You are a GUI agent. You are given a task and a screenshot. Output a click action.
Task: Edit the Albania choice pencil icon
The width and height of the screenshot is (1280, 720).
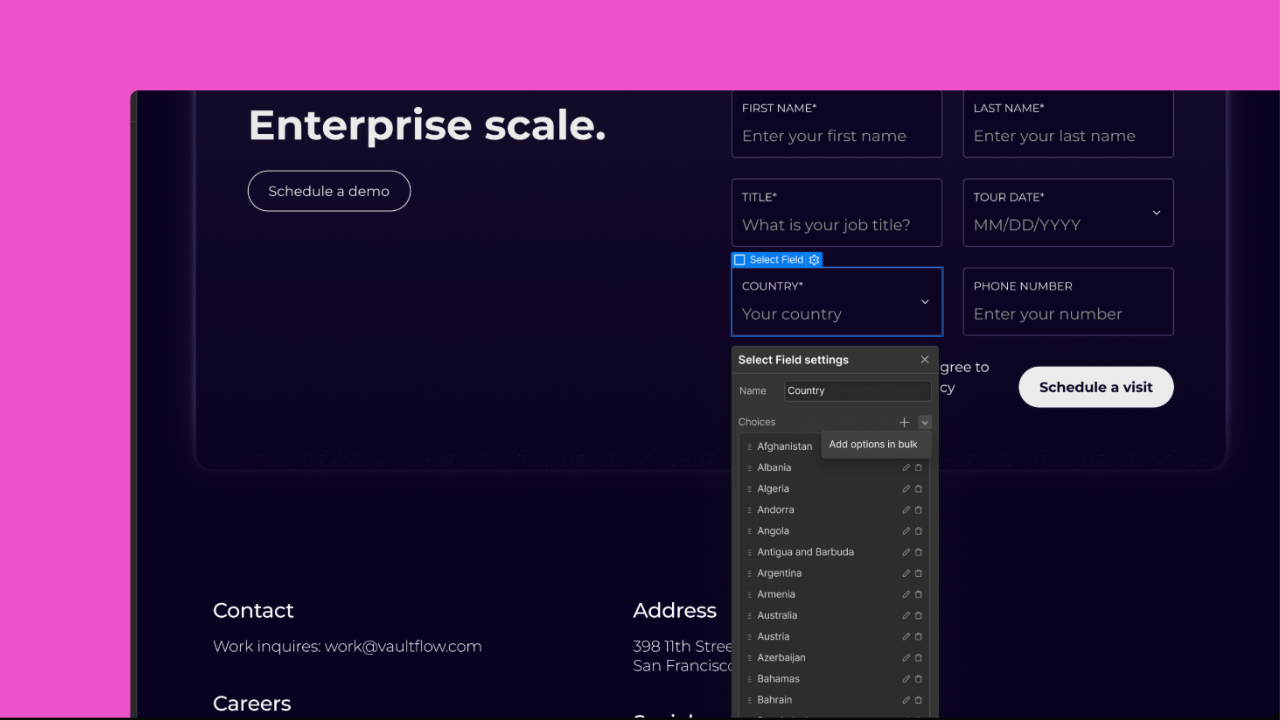[x=906, y=468]
